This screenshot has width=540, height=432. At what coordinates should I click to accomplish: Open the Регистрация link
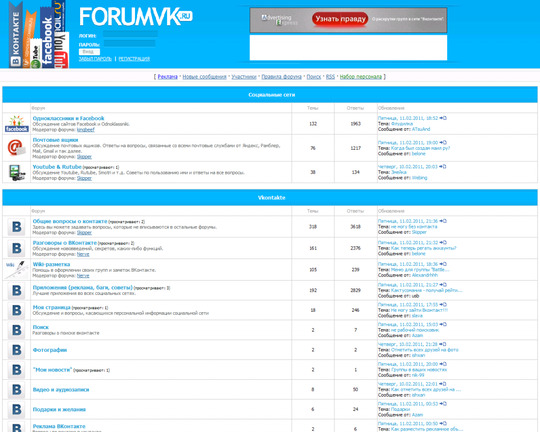click(x=134, y=59)
